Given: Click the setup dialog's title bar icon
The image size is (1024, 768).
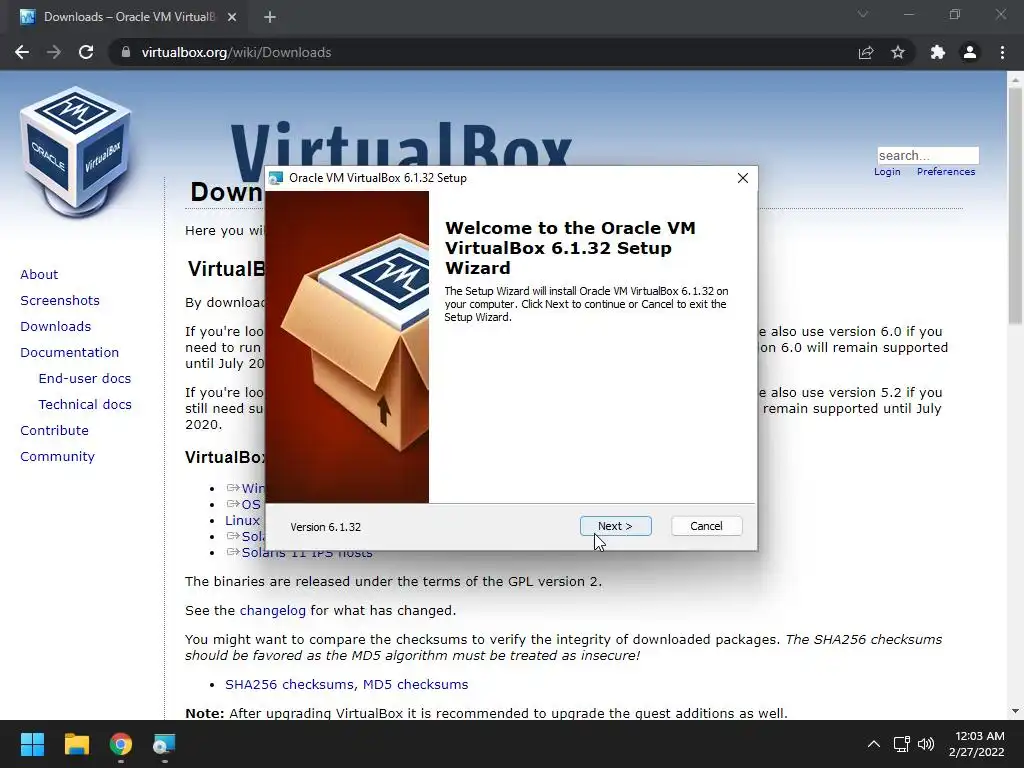Looking at the screenshot, I should click(276, 178).
